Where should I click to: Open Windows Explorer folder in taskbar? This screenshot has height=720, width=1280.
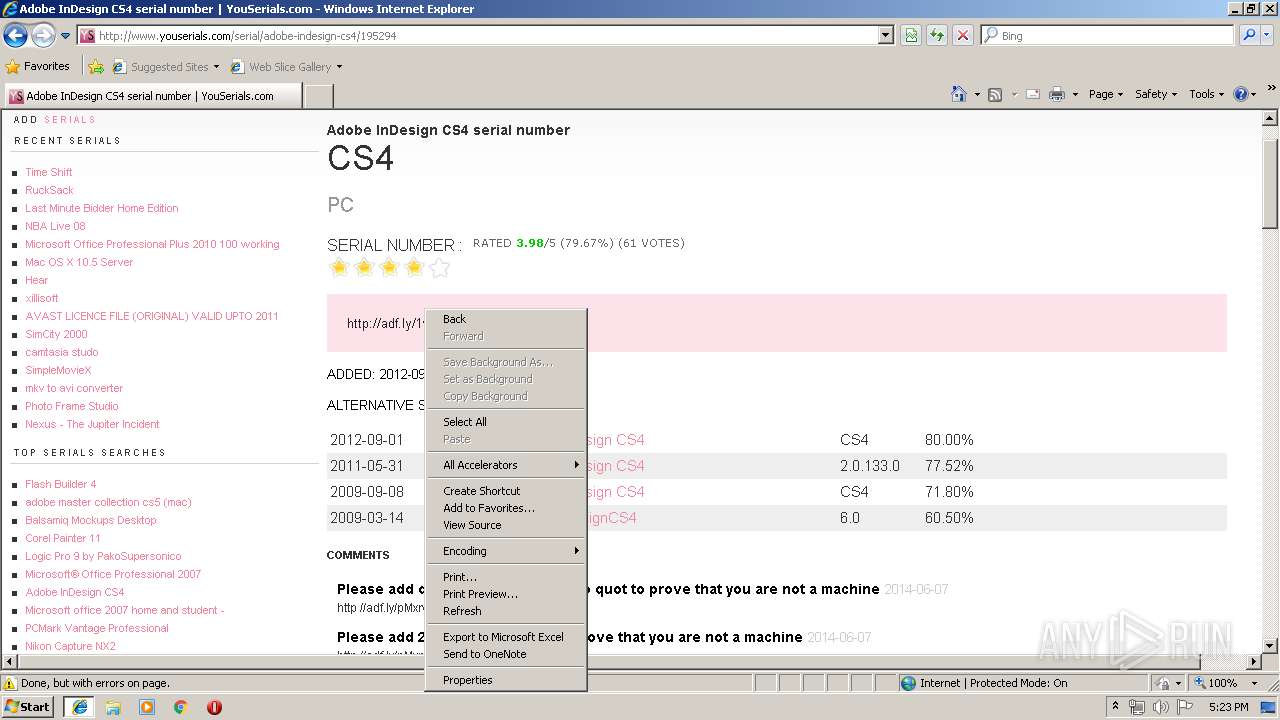113,707
